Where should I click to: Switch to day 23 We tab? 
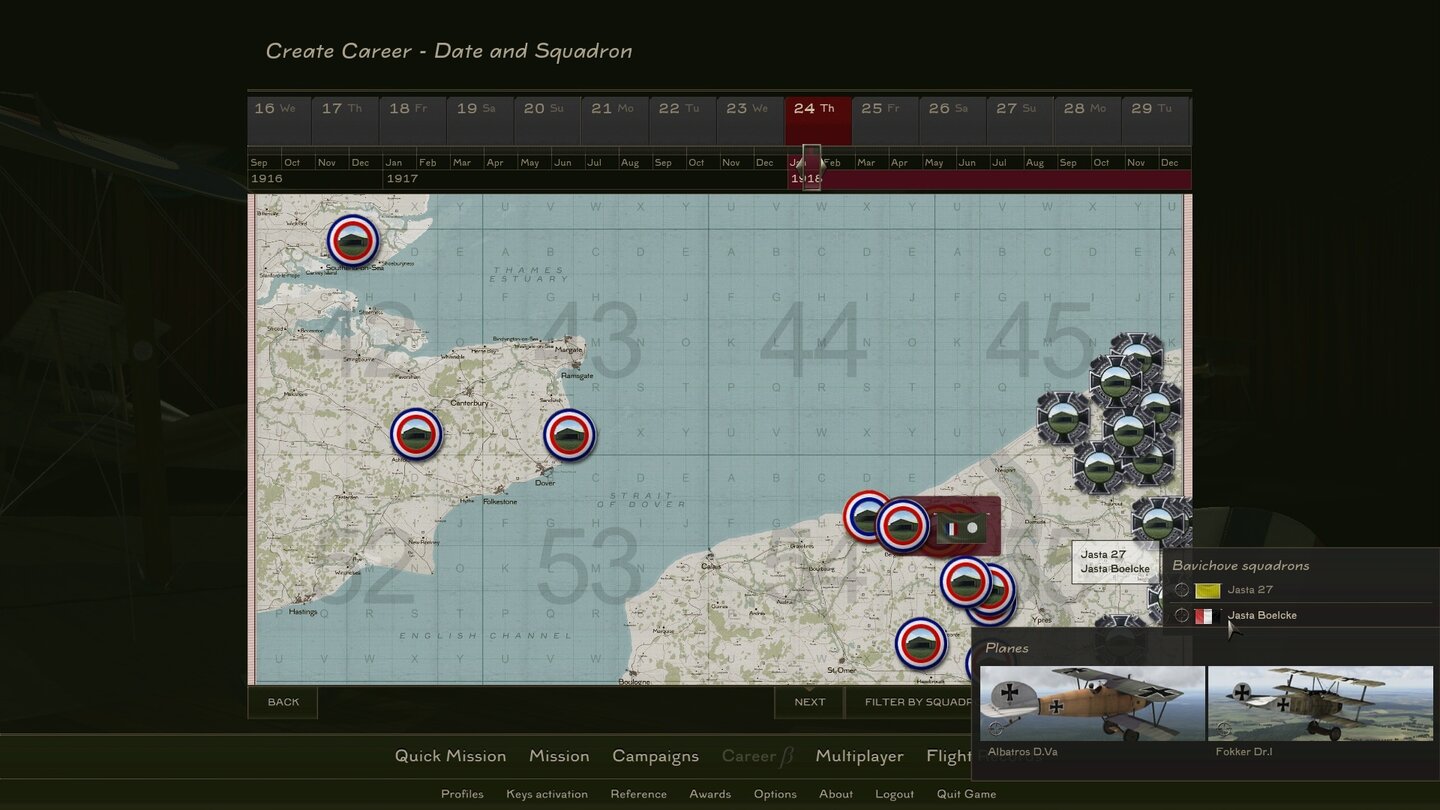(x=750, y=121)
